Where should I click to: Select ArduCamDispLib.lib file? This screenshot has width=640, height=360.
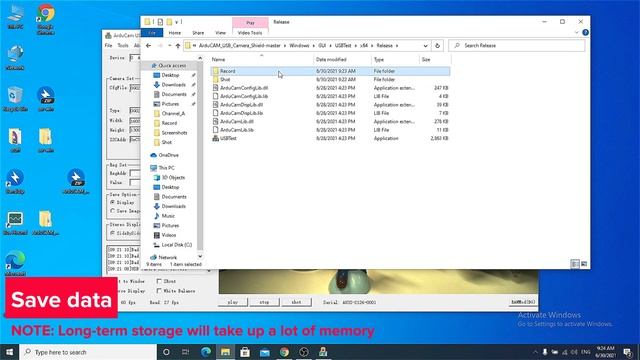click(241, 113)
